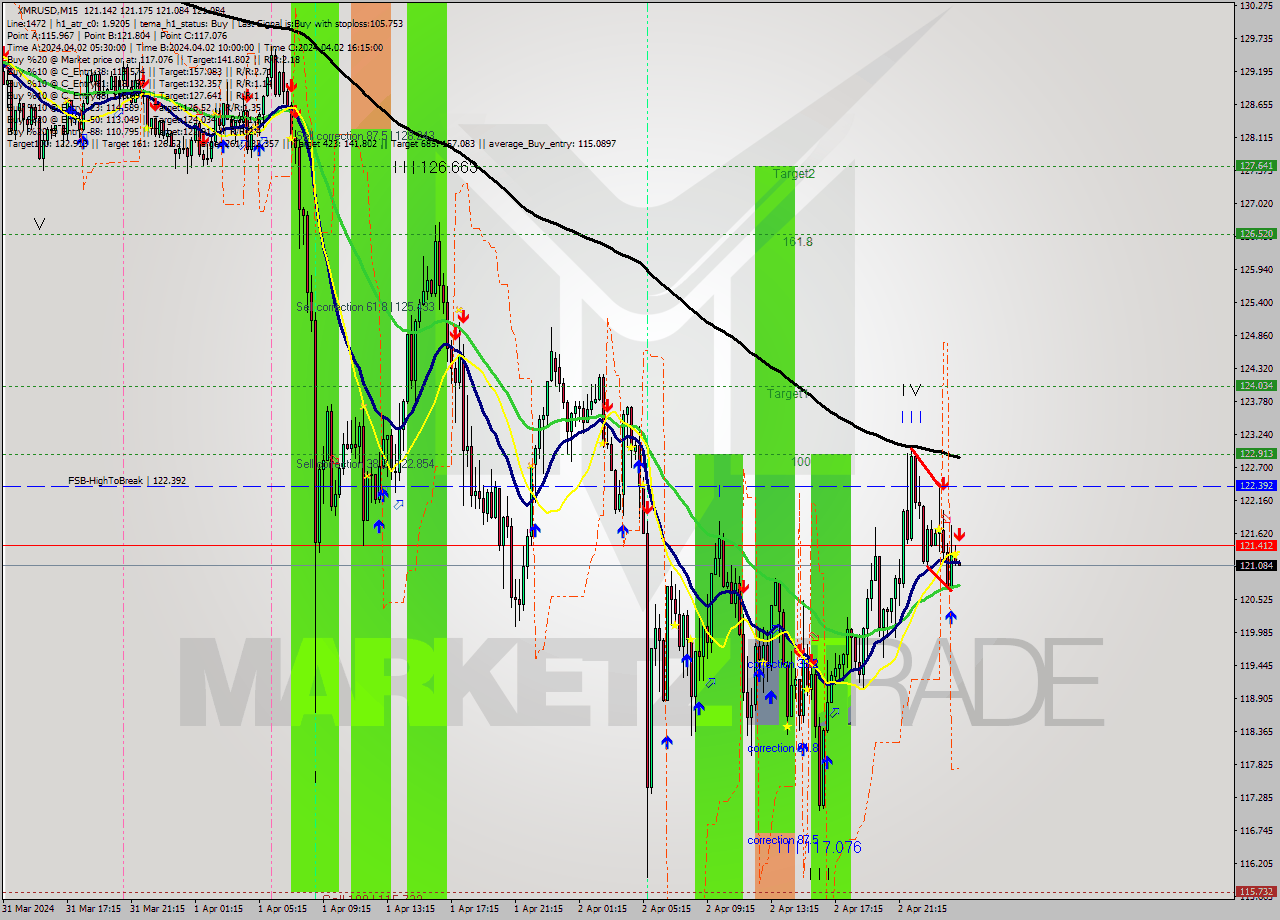Click the Sell correction 61.8 | 125.453 label
Viewport: 1280px width, 920px height.
point(366,307)
